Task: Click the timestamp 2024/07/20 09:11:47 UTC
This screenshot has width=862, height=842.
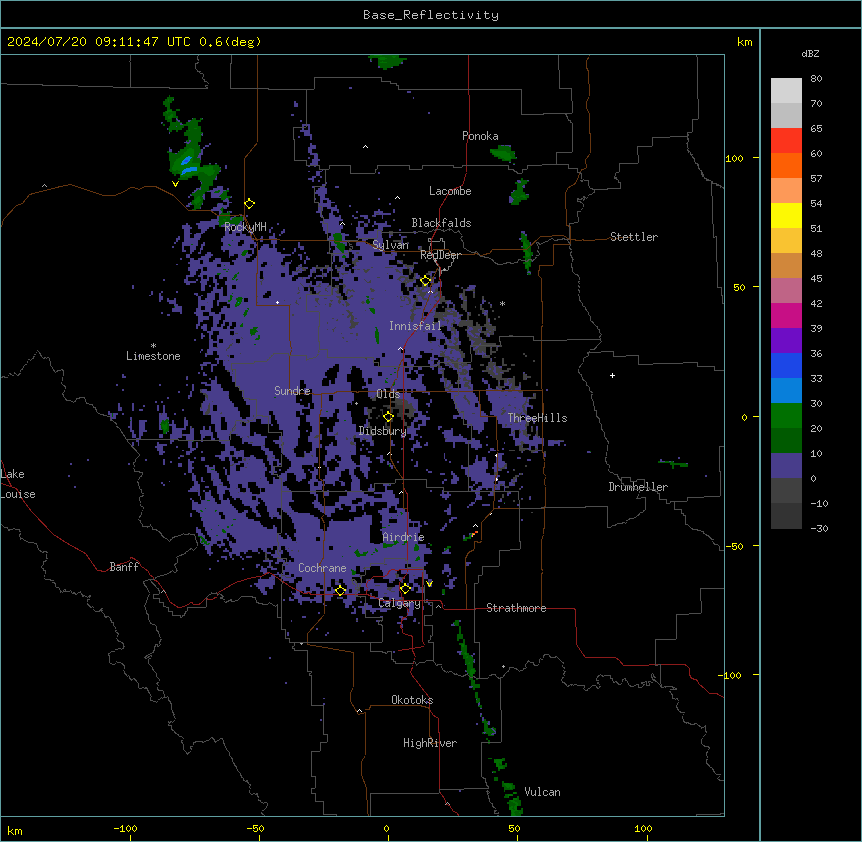Action: pyautogui.click(x=98, y=42)
